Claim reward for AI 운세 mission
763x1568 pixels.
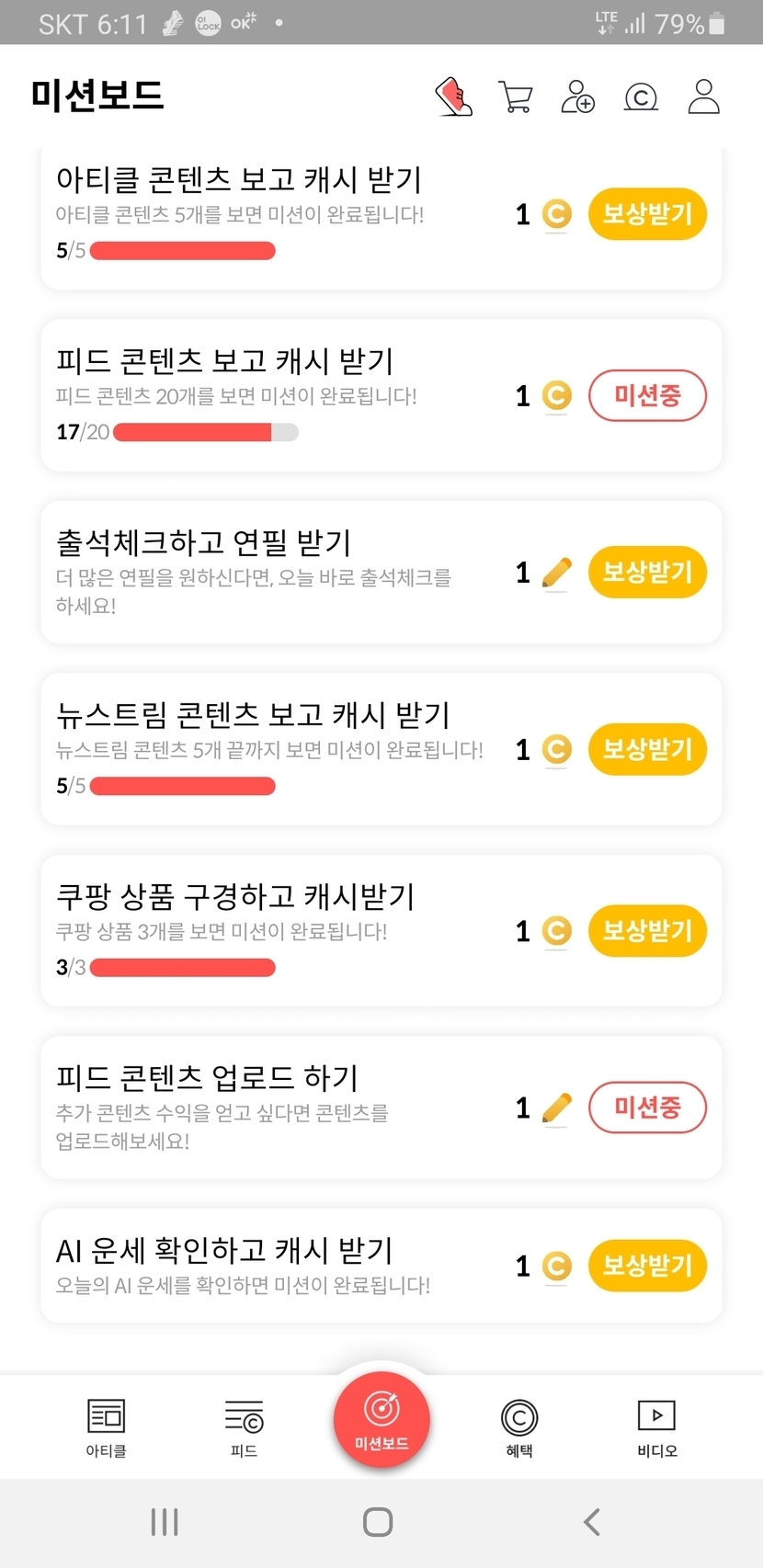(x=647, y=1266)
